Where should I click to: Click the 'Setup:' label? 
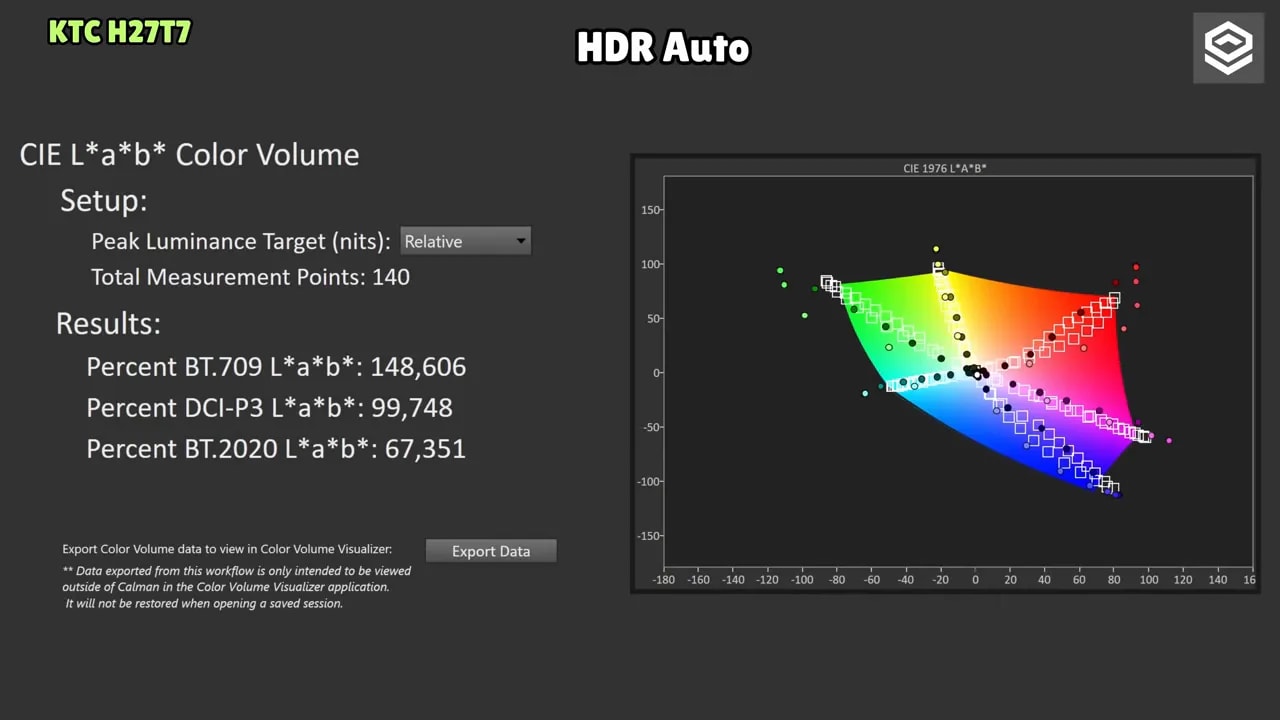pyautogui.click(x=103, y=200)
